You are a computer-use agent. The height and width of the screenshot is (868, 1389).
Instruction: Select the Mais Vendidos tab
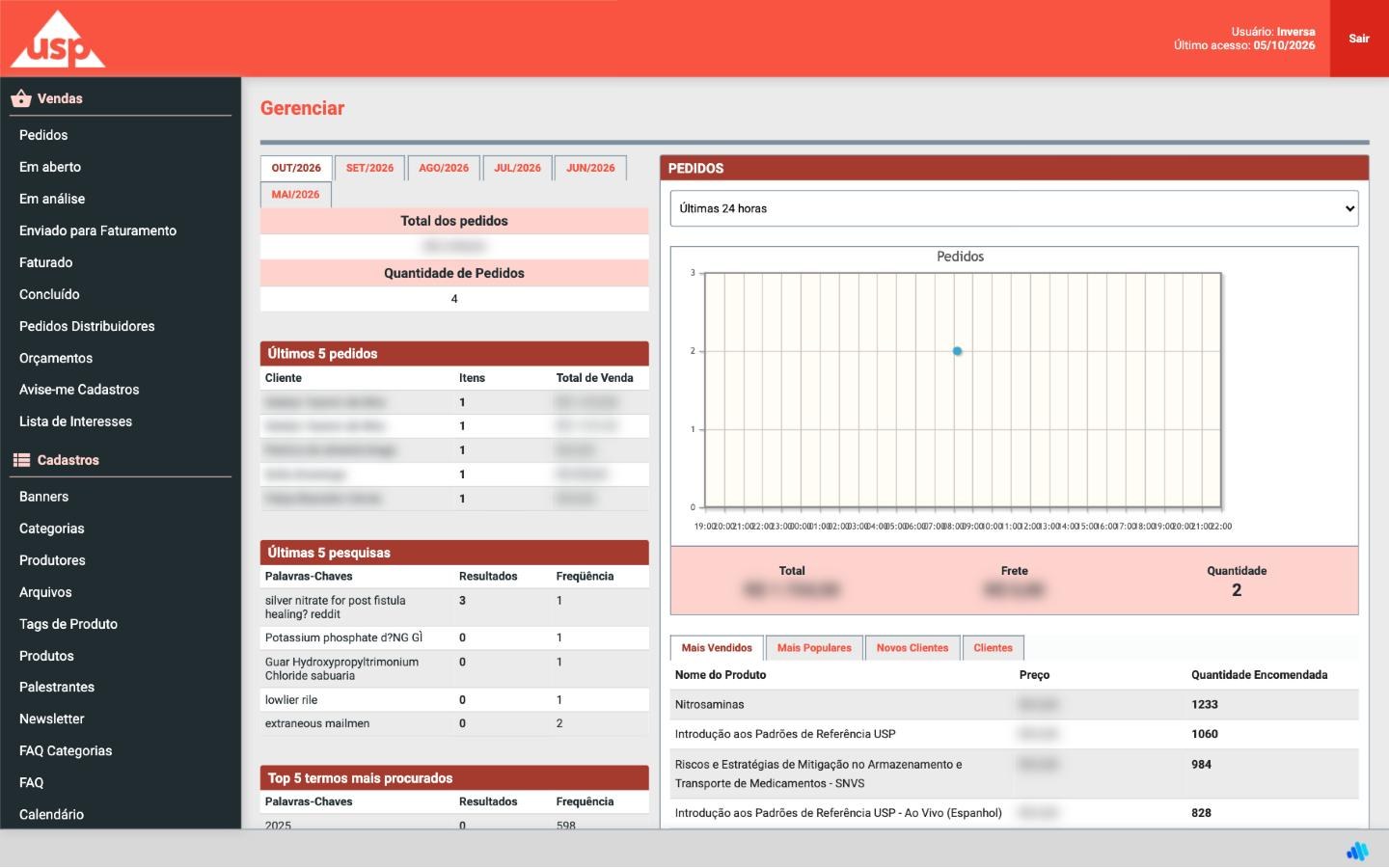[717, 648]
